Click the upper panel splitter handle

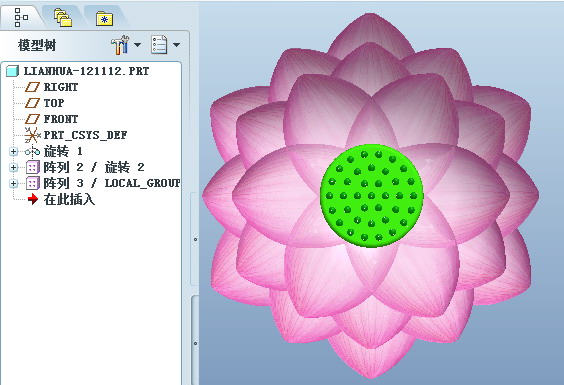click(x=195, y=239)
